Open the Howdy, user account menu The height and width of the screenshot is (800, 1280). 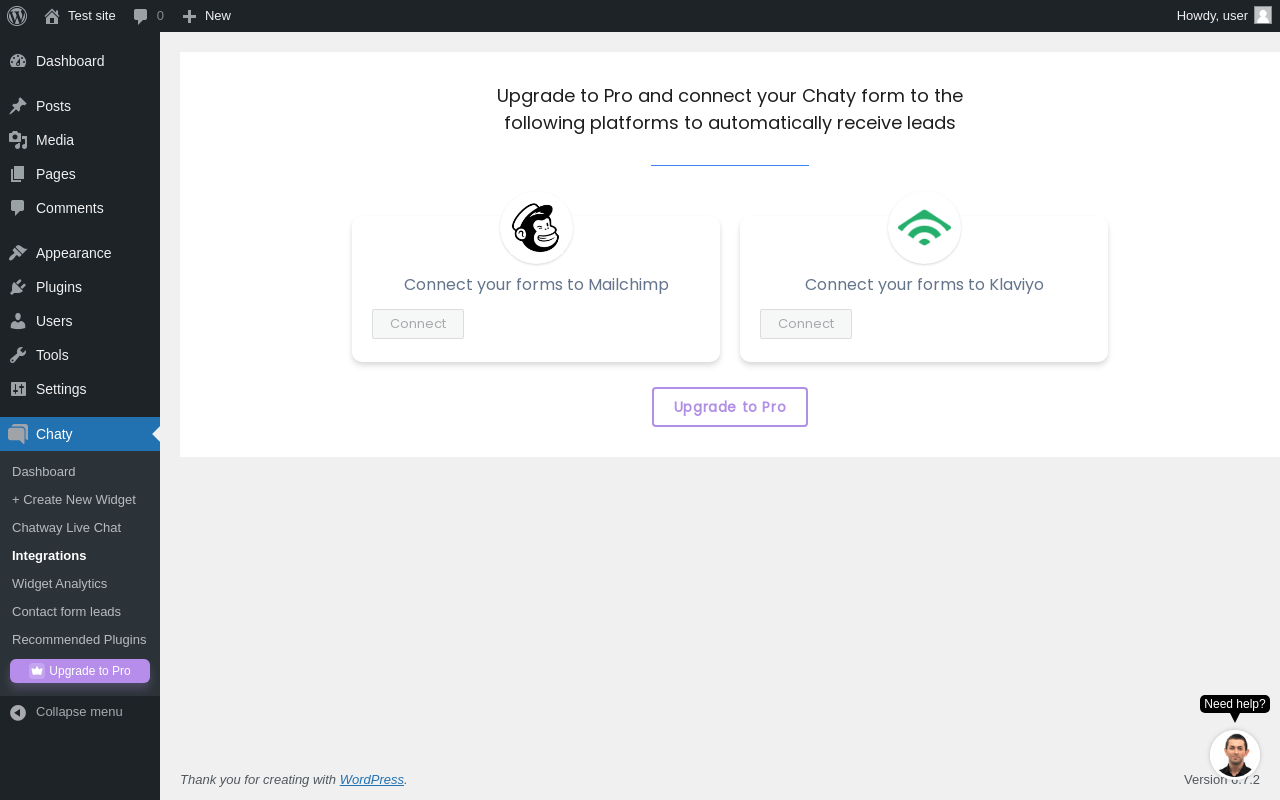pos(1212,16)
